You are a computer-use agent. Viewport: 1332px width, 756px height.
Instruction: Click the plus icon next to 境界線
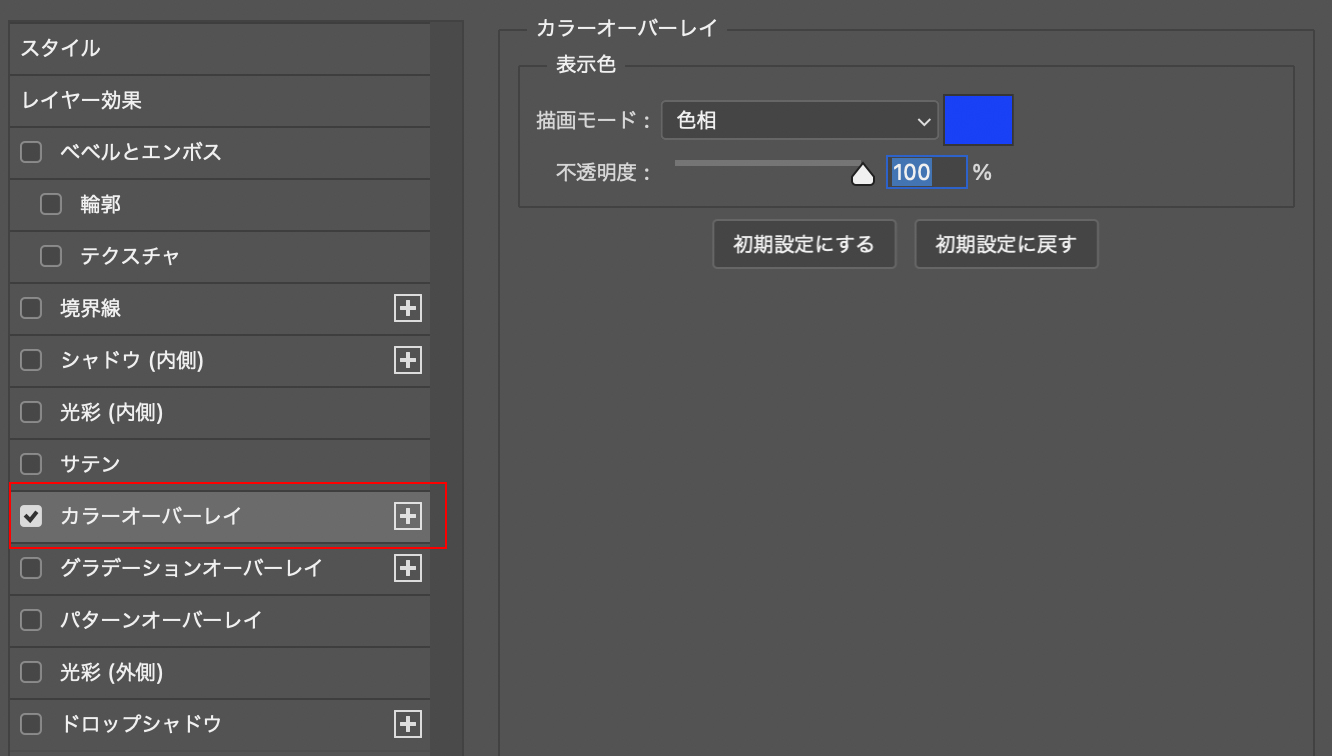pos(407,308)
